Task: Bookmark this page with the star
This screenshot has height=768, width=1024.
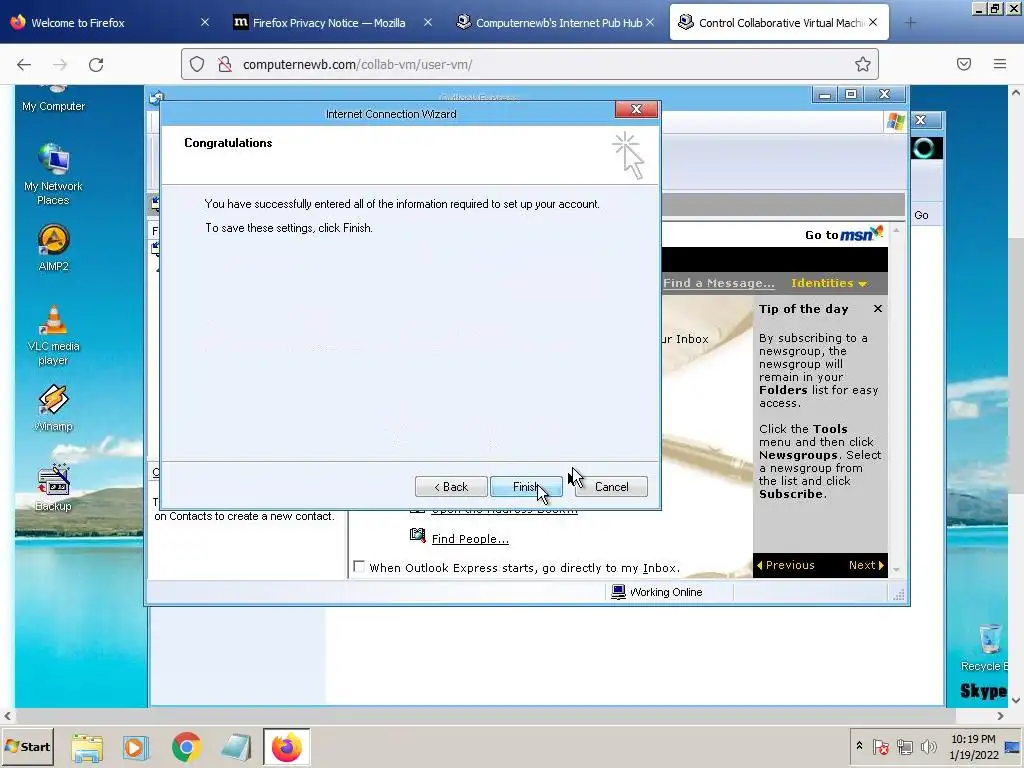Action: point(862,64)
